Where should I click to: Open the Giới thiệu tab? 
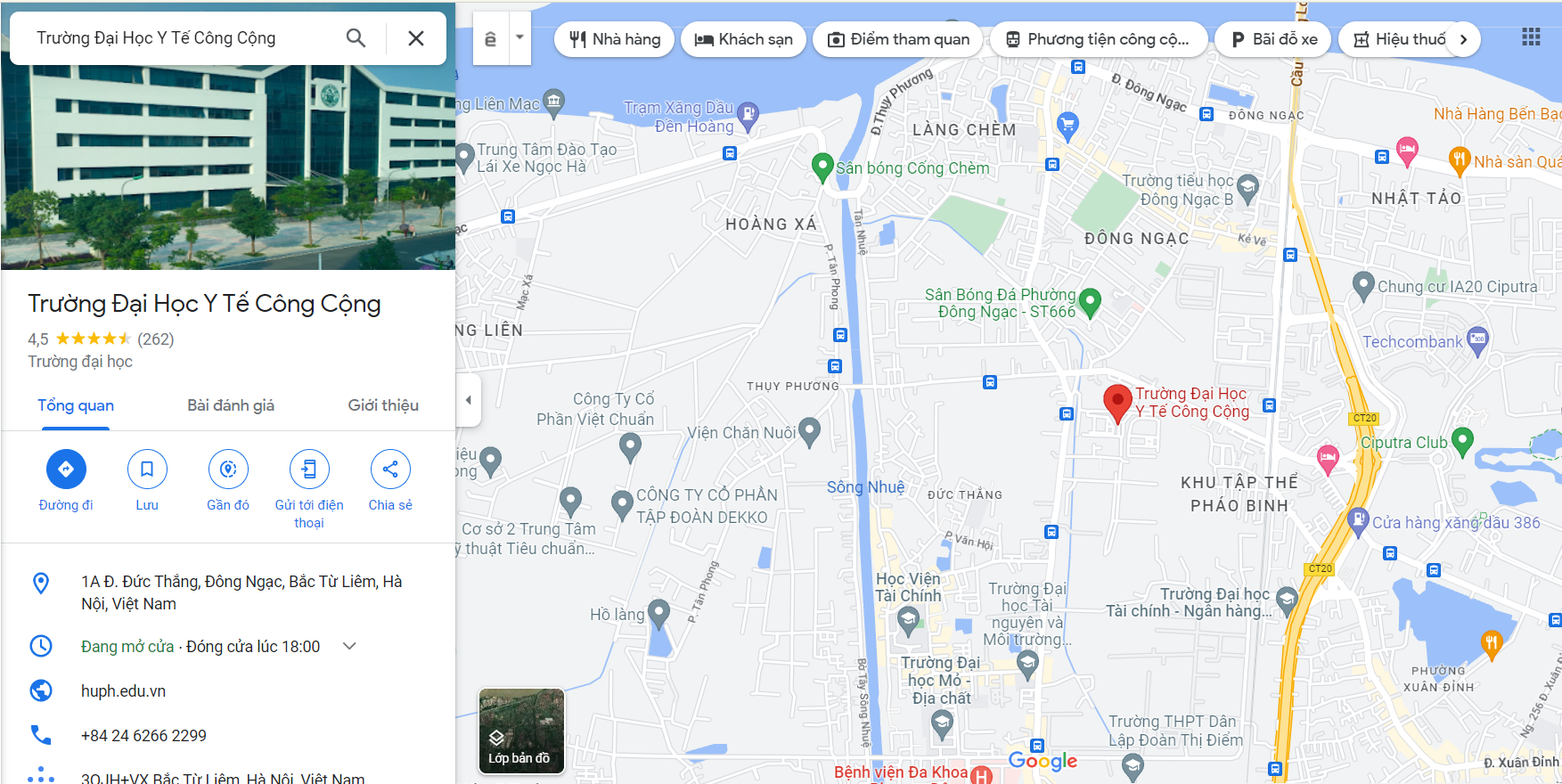pyautogui.click(x=383, y=405)
